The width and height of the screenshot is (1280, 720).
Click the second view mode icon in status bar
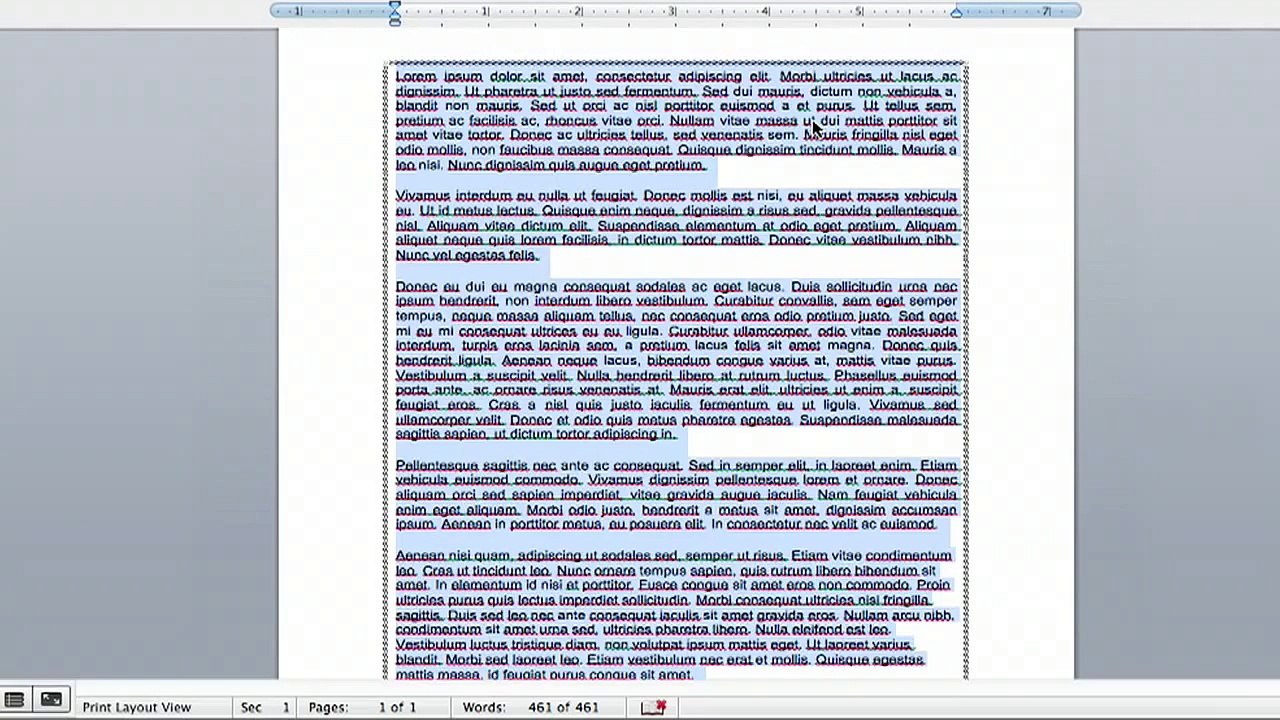pyautogui.click(x=51, y=700)
